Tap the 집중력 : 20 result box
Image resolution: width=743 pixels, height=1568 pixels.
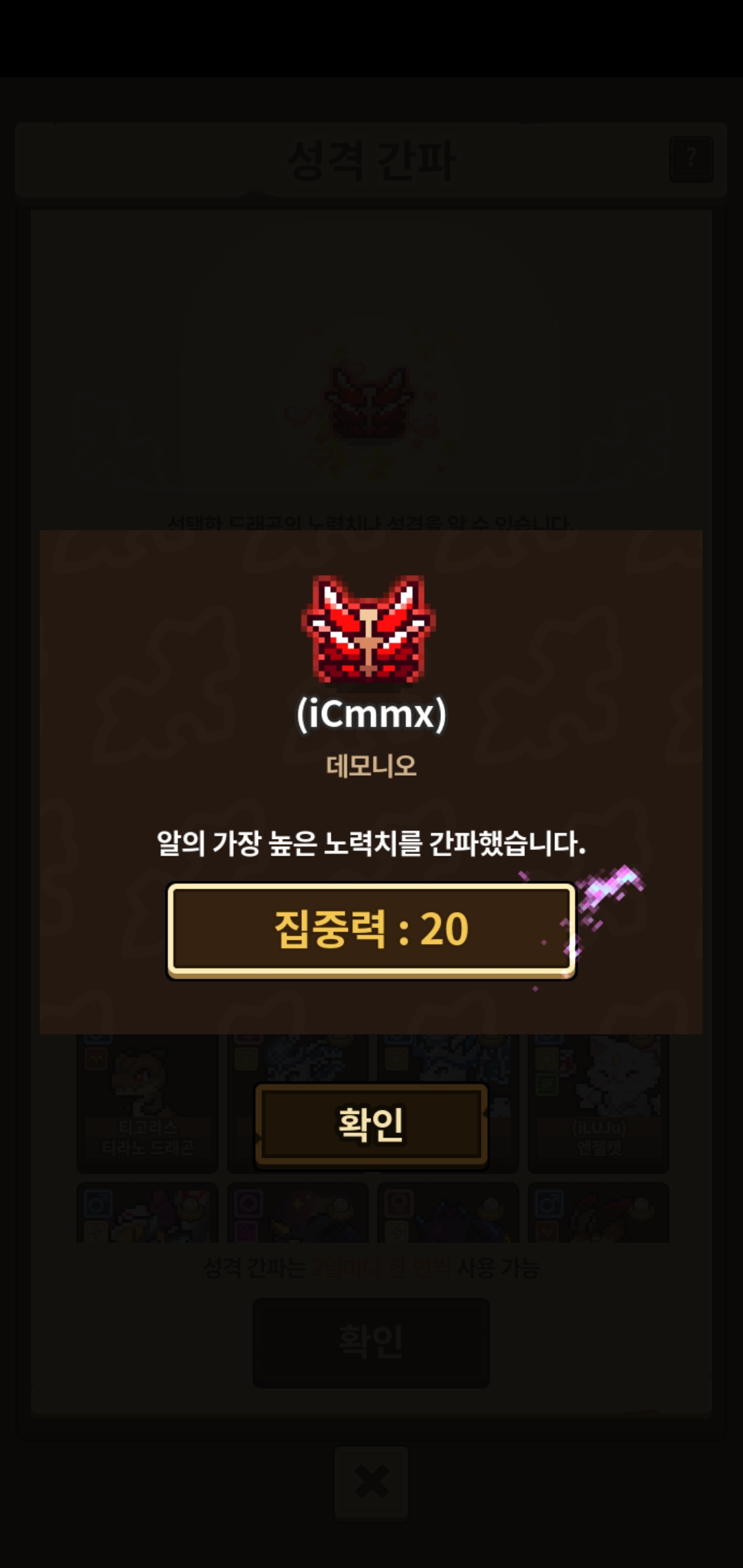click(371, 930)
